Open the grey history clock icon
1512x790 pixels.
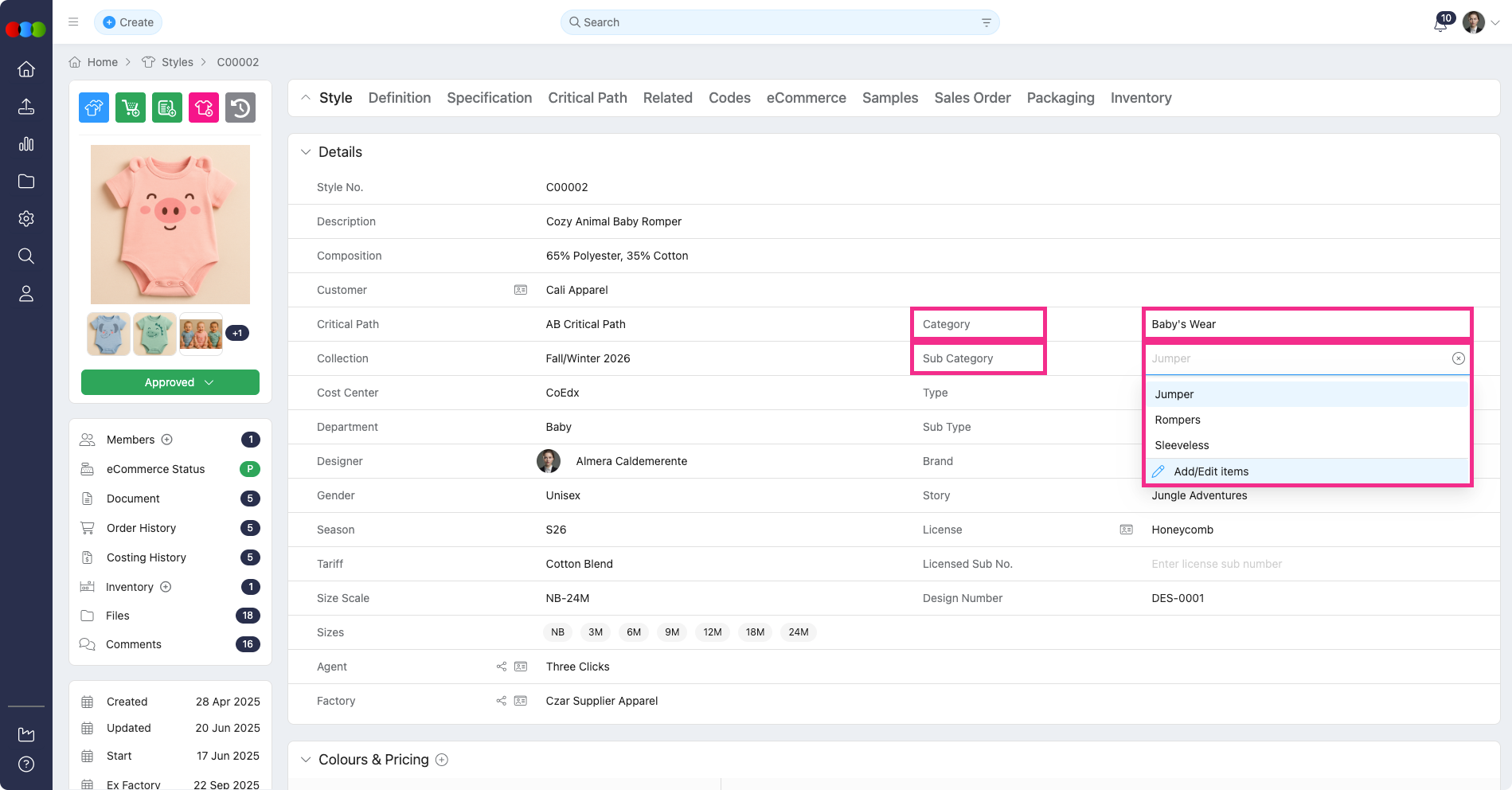coord(240,108)
